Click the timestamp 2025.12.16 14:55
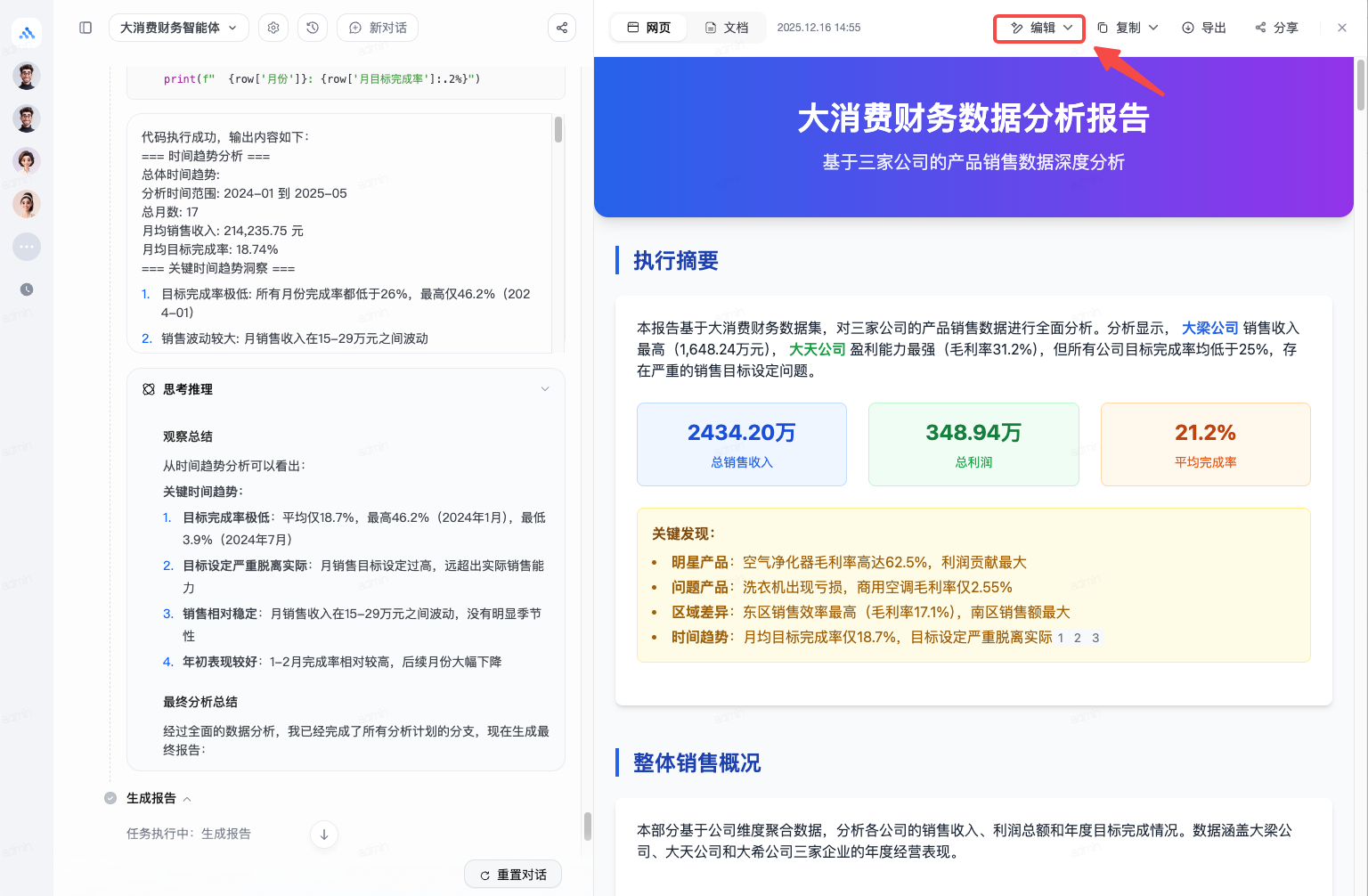The width and height of the screenshot is (1368, 896). point(818,28)
